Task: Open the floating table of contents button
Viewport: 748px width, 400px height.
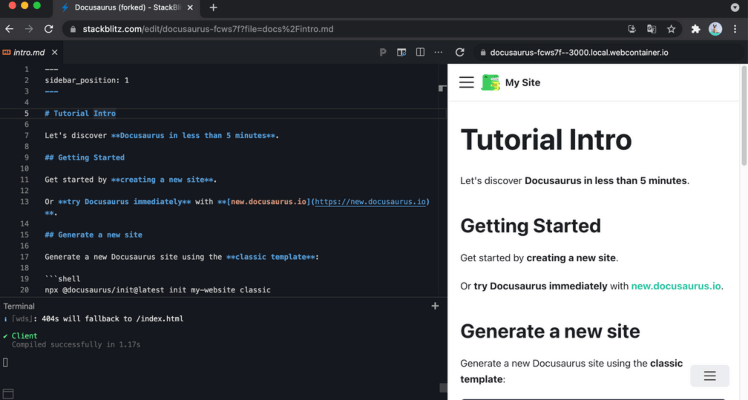Action: click(x=710, y=376)
